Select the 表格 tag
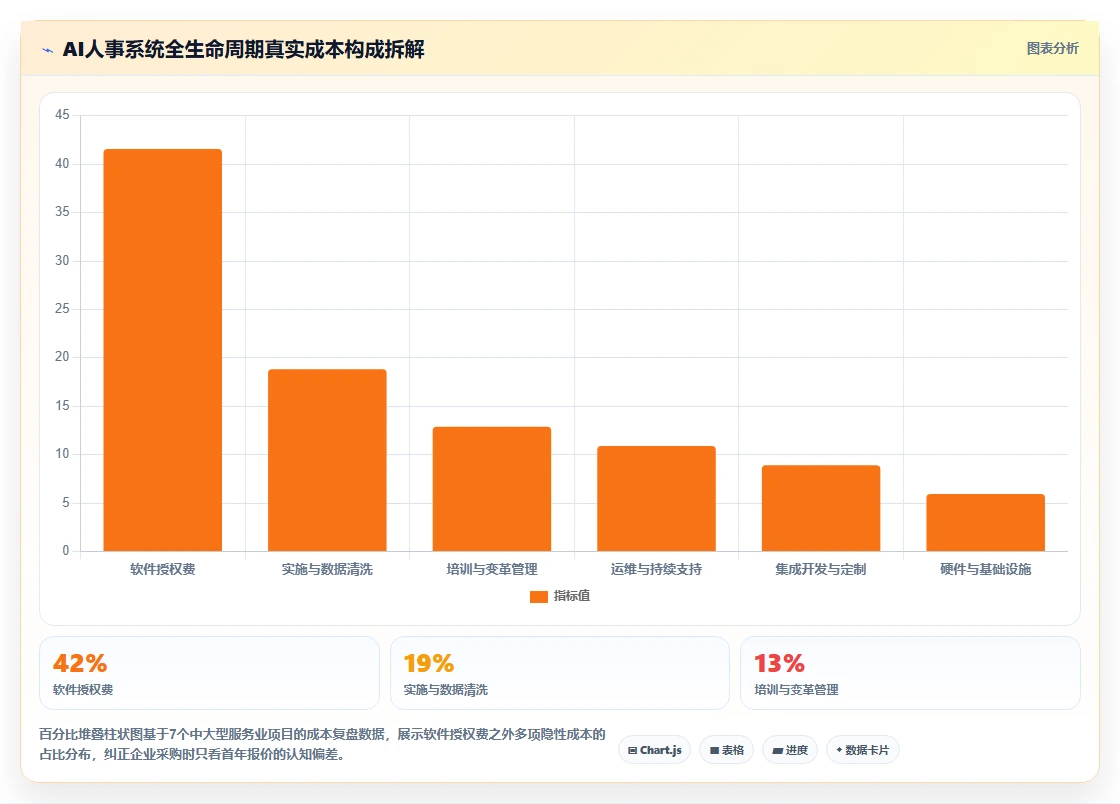This screenshot has width=1120, height=804. click(x=726, y=750)
